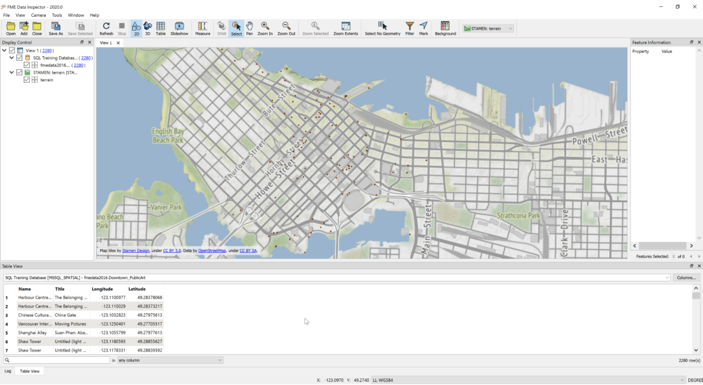Click the 2280 count link beside View 1
This screenshot has height=385, width=703.
[47, 51]
